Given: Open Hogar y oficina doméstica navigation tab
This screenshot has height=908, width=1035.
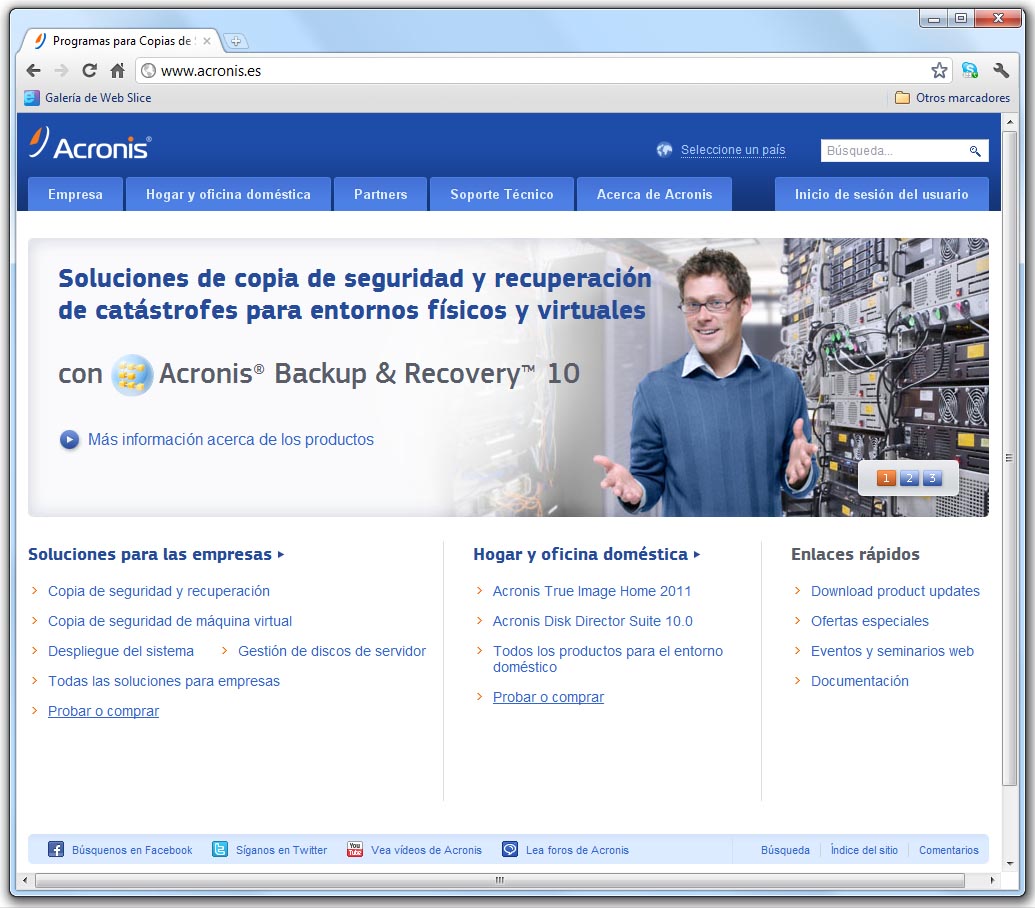Looking at the screenshot, I should 228,194.
